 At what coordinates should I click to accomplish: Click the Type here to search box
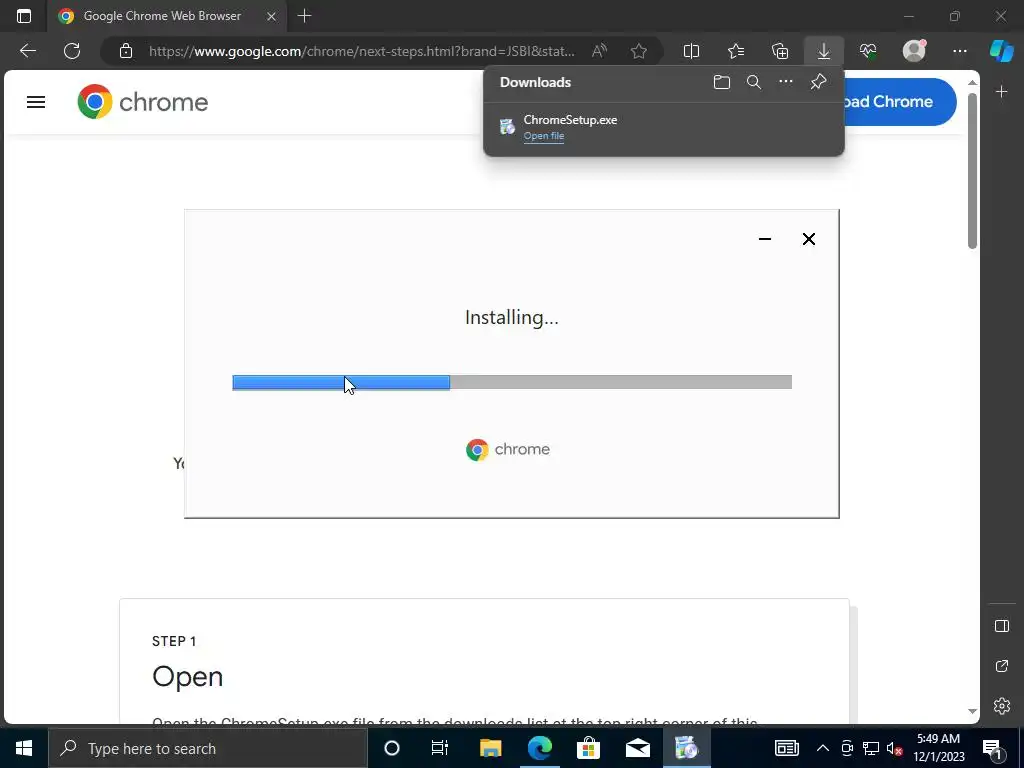point(208,748)
